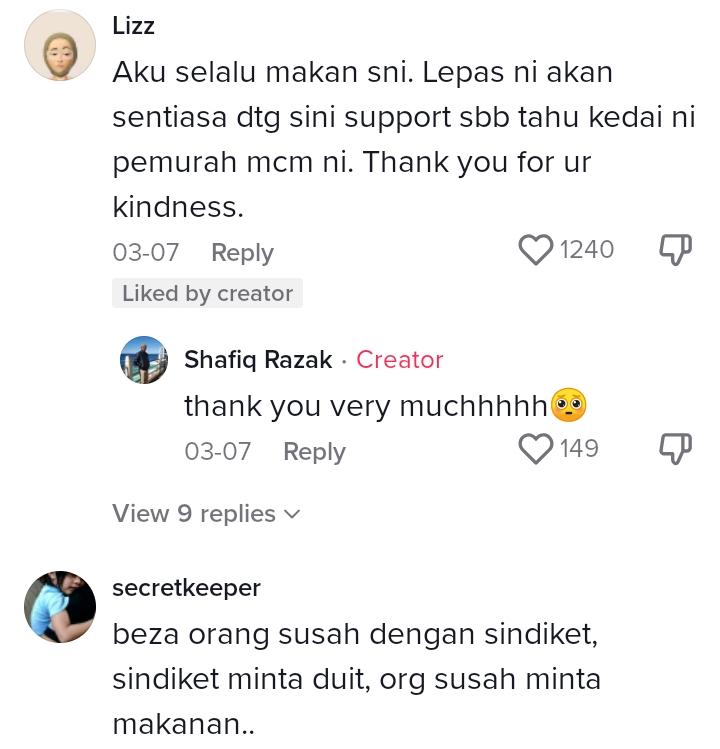Like Lizz's comment with the heart icon

pyautogui.click(x=536, y=250)
